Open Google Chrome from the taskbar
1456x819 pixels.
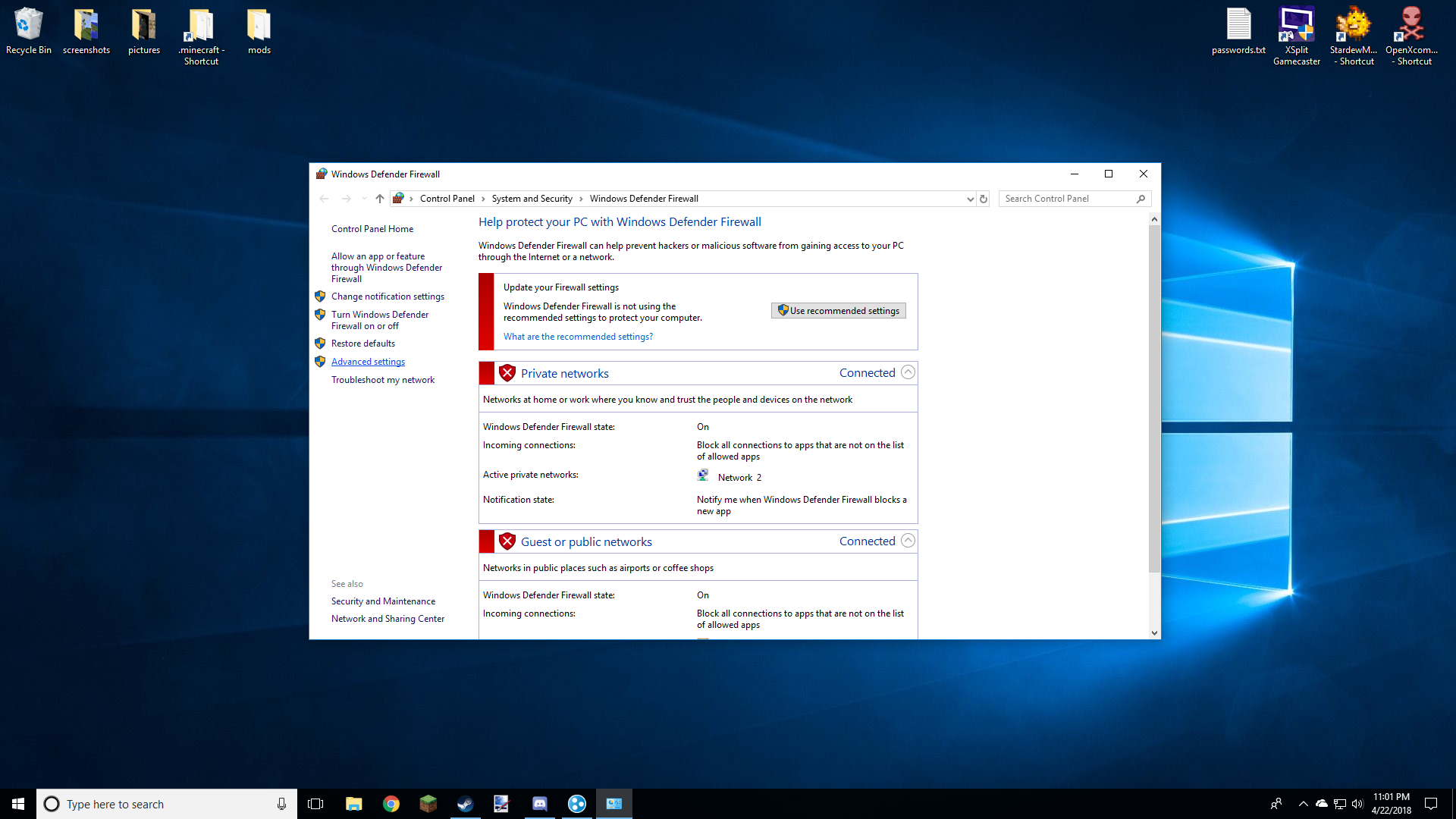pyautogui.click(x=391, y=804)
